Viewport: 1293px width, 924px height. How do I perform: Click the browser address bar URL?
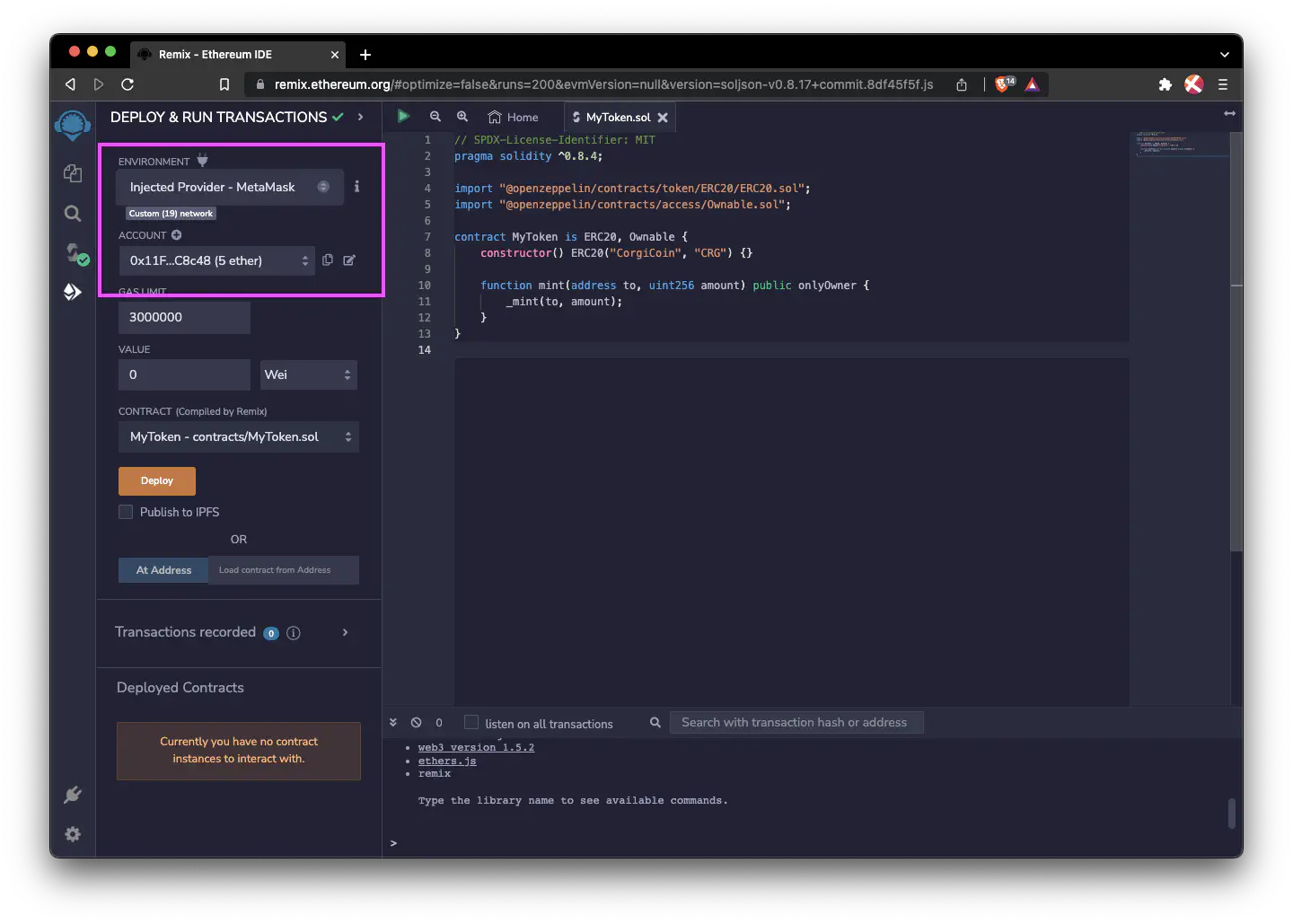click(x=603, y=84)
